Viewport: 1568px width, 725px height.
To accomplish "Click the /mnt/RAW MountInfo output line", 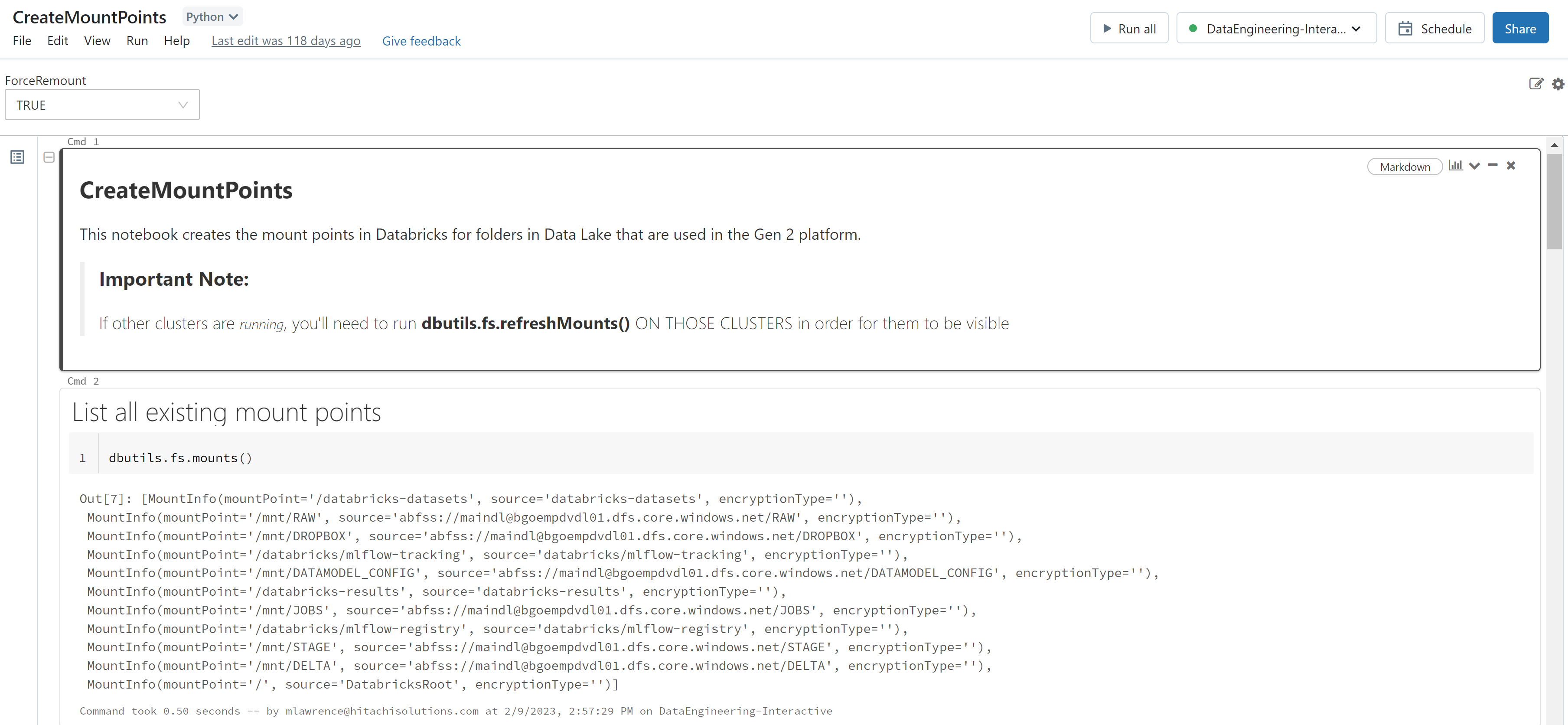I will [x=524, y=517].
